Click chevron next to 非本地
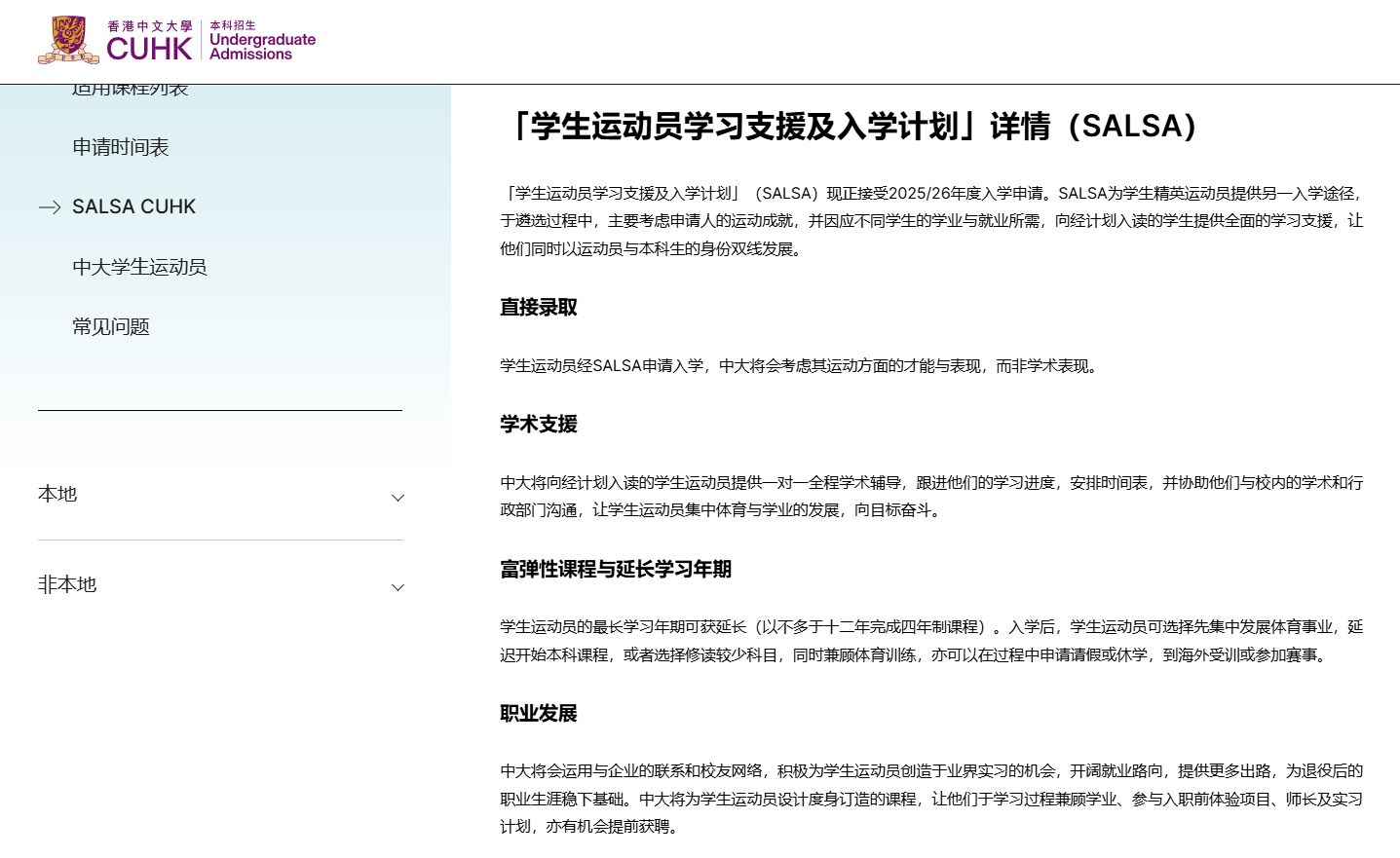Image resolution: width=1400 pixels, height=858 pixels. [x=397, y=587]
